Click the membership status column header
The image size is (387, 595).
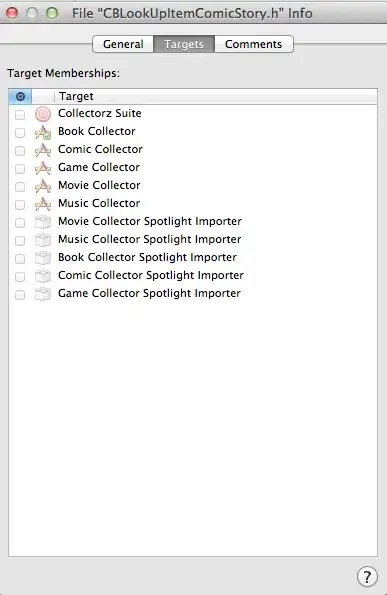coord(20,96)
